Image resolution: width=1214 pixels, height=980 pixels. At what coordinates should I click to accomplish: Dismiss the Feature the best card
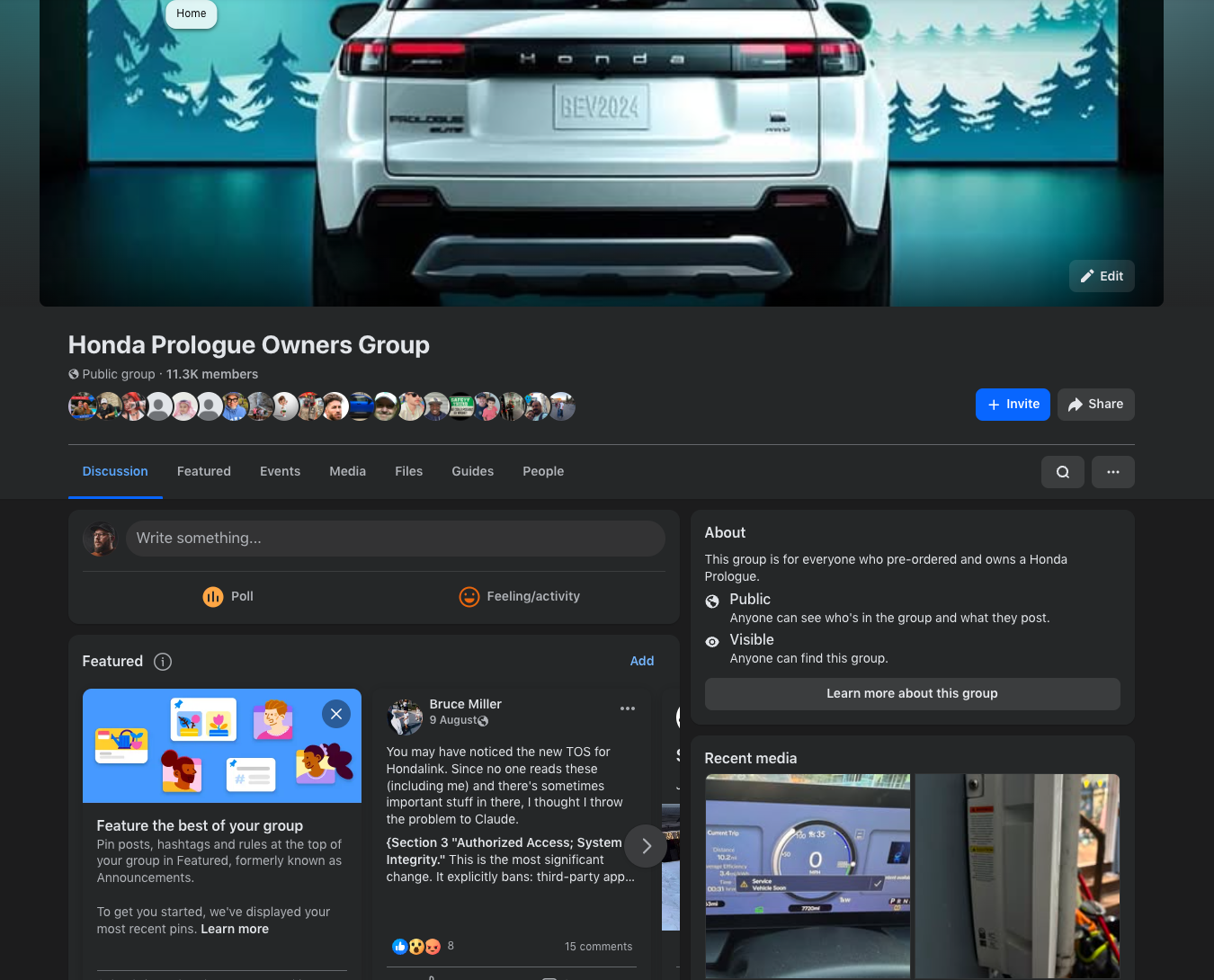335,714
